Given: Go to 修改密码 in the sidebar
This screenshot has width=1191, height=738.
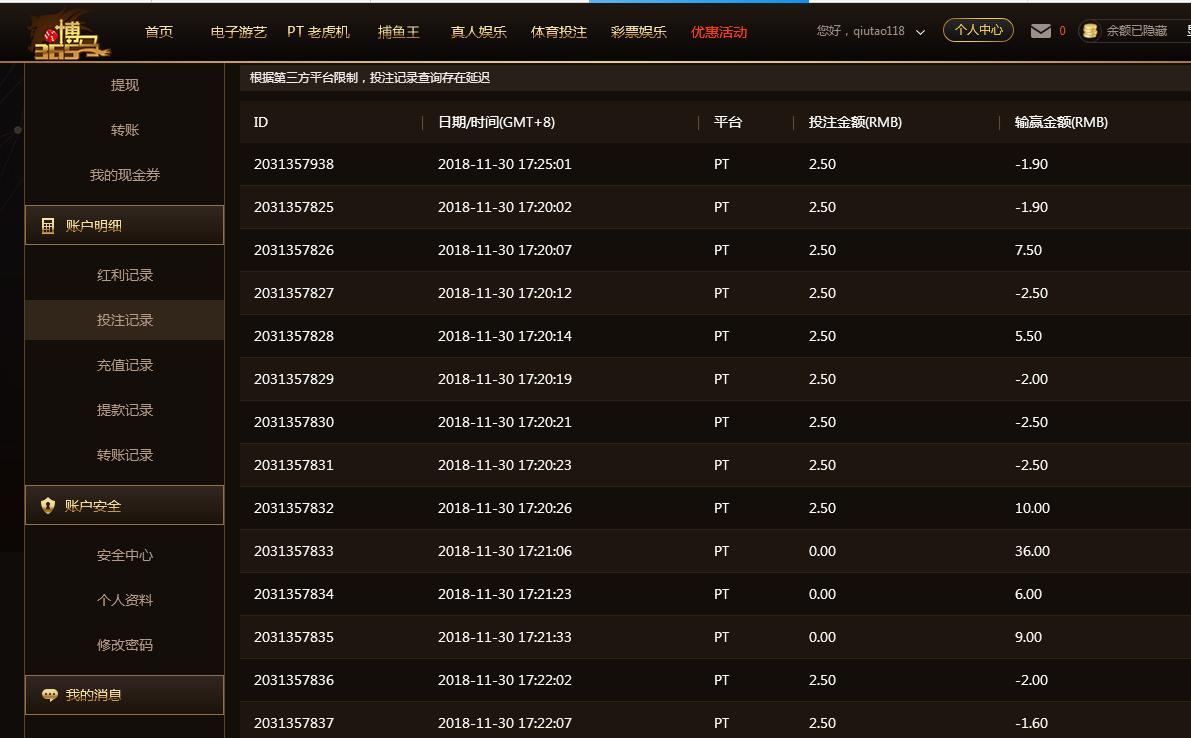Looking at the screenshot, I should click(x=125, y=645).
